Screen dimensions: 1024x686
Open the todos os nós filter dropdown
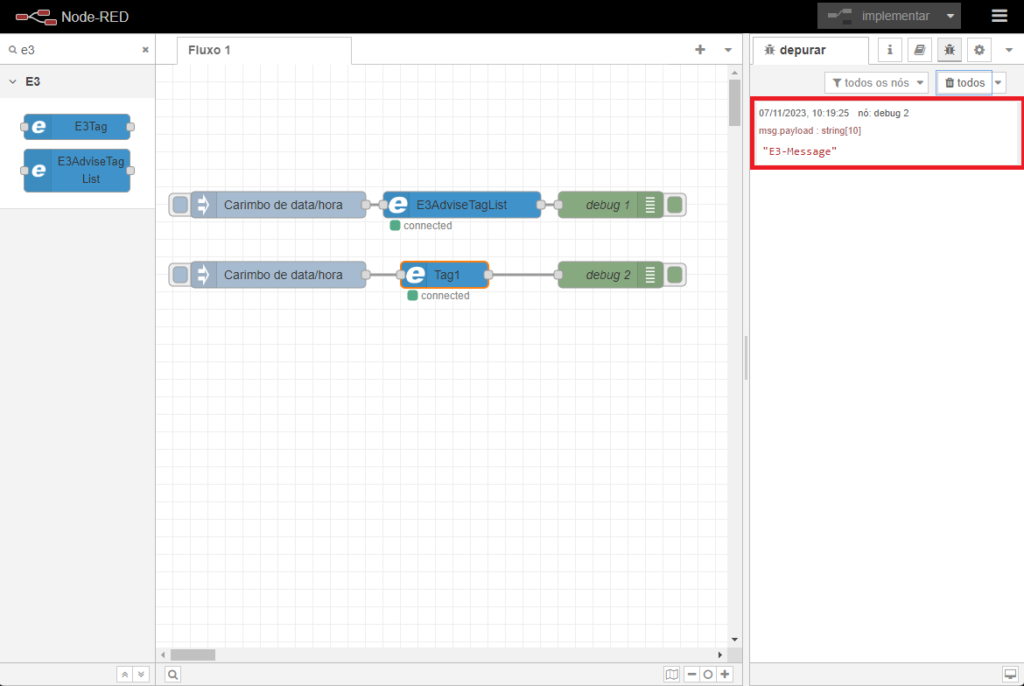[876, 82]
